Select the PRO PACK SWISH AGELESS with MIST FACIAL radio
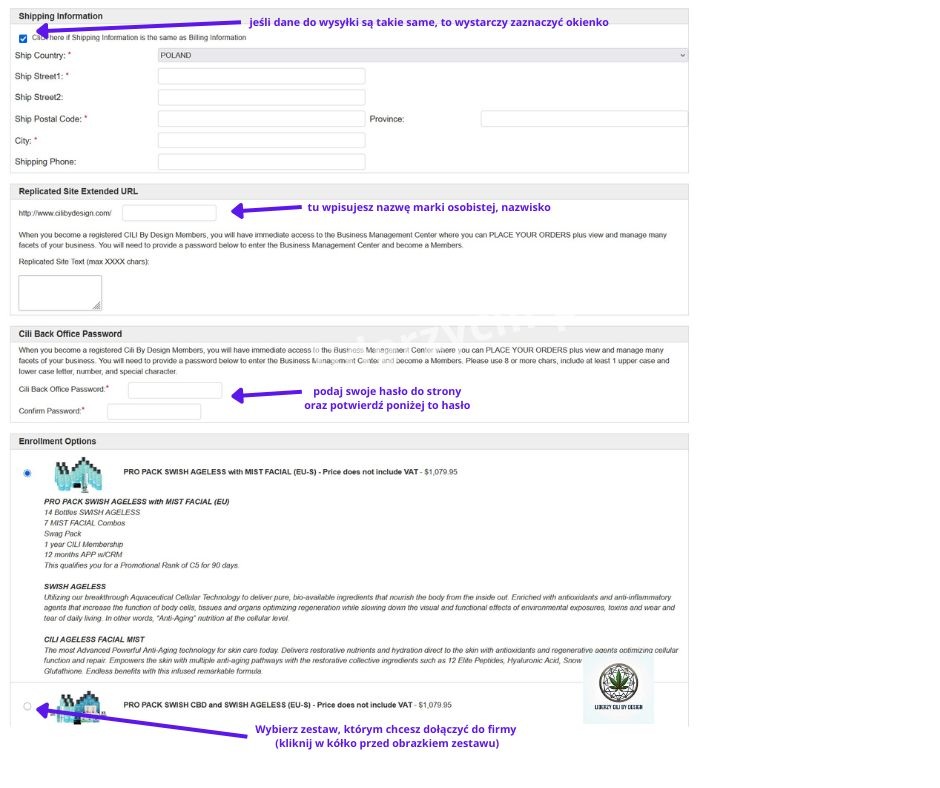 pyautogui.click(x=27, y=473)
